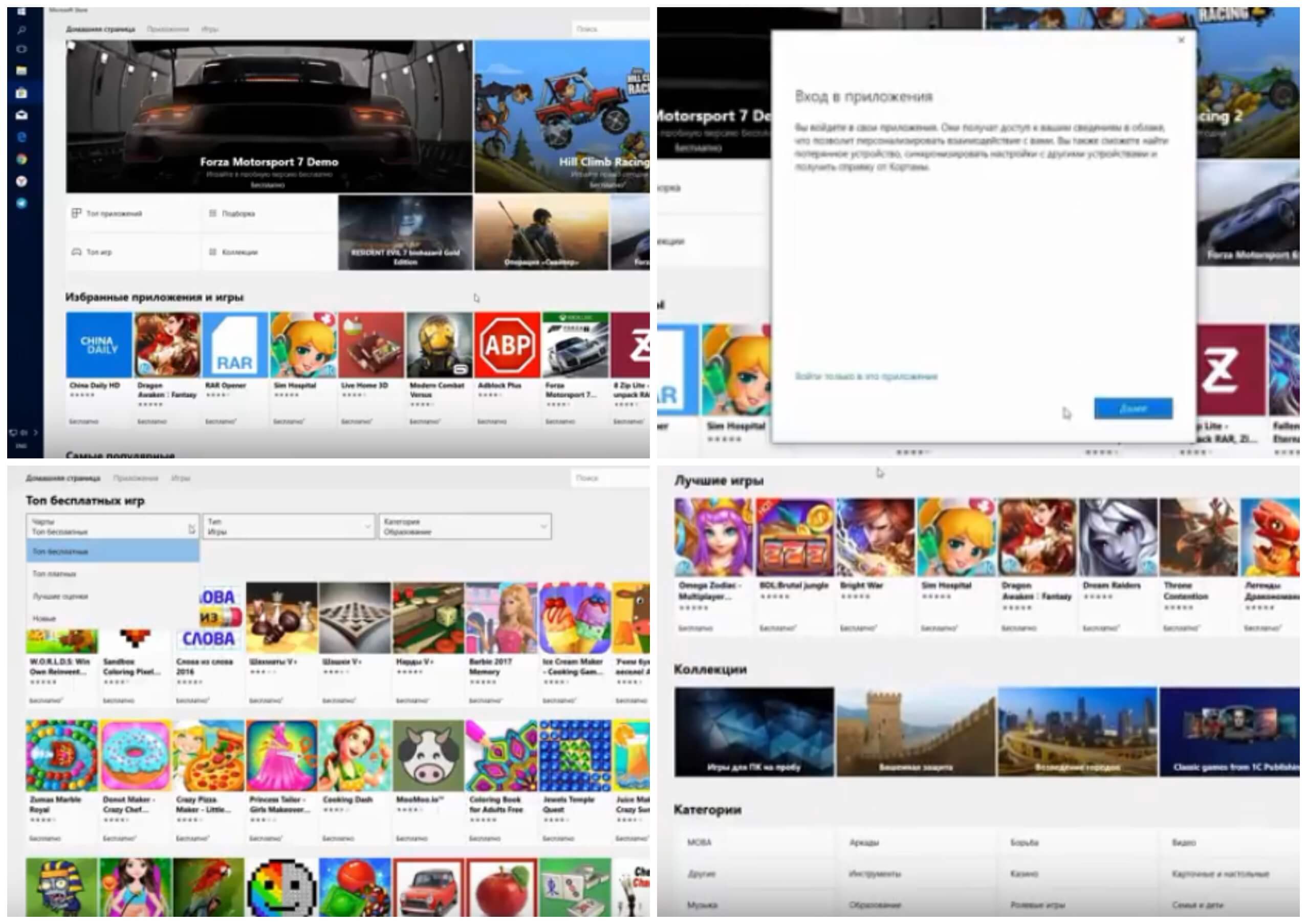Open the Modern Combat Versus game
This screenshot has height=924, width=1307.
click(439, 369)
